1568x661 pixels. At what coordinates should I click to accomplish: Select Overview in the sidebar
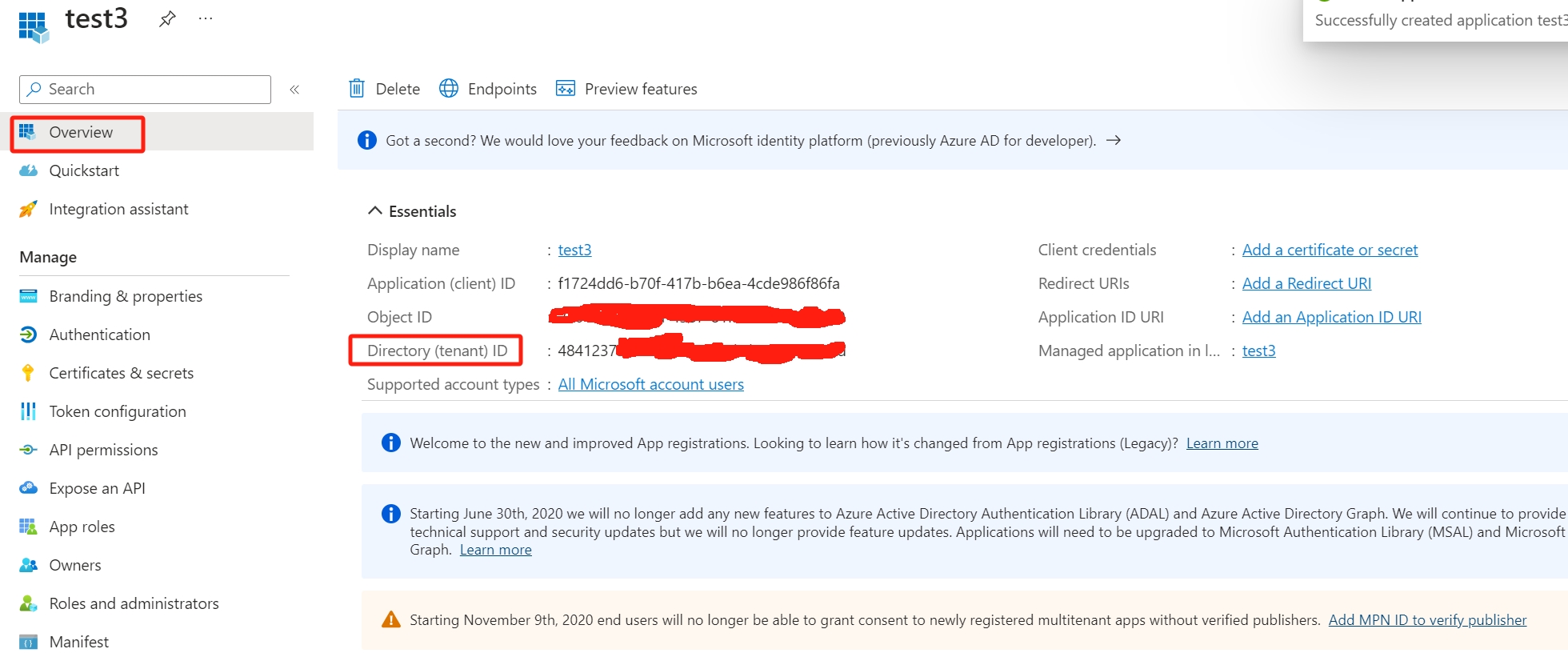[x=80, y=133]
